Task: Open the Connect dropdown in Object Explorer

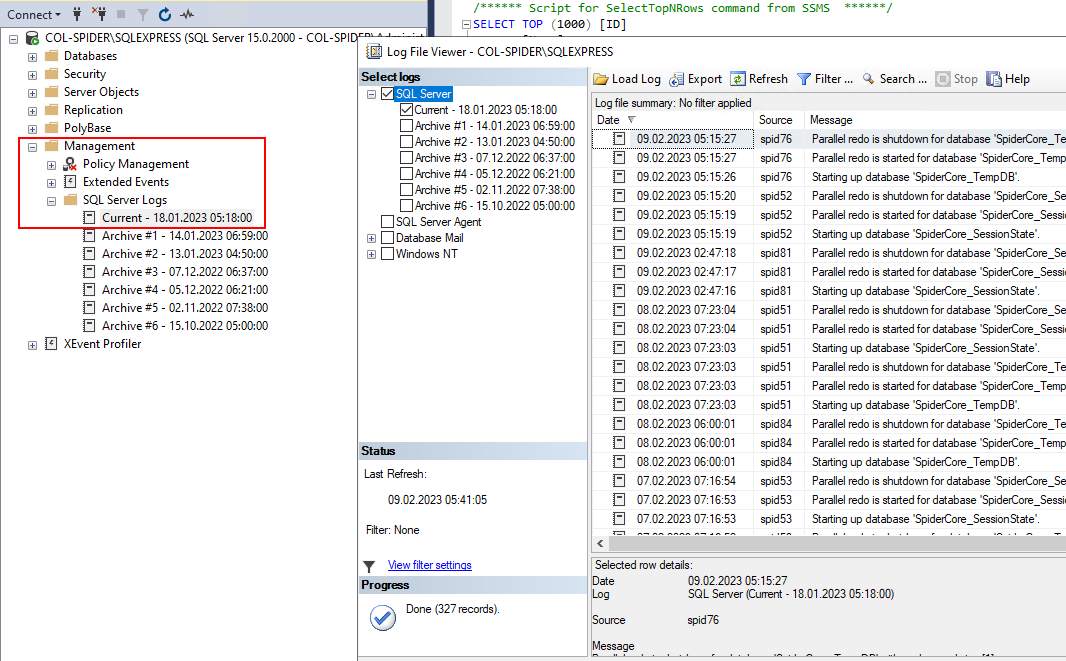Action: [x=33, y=14]
